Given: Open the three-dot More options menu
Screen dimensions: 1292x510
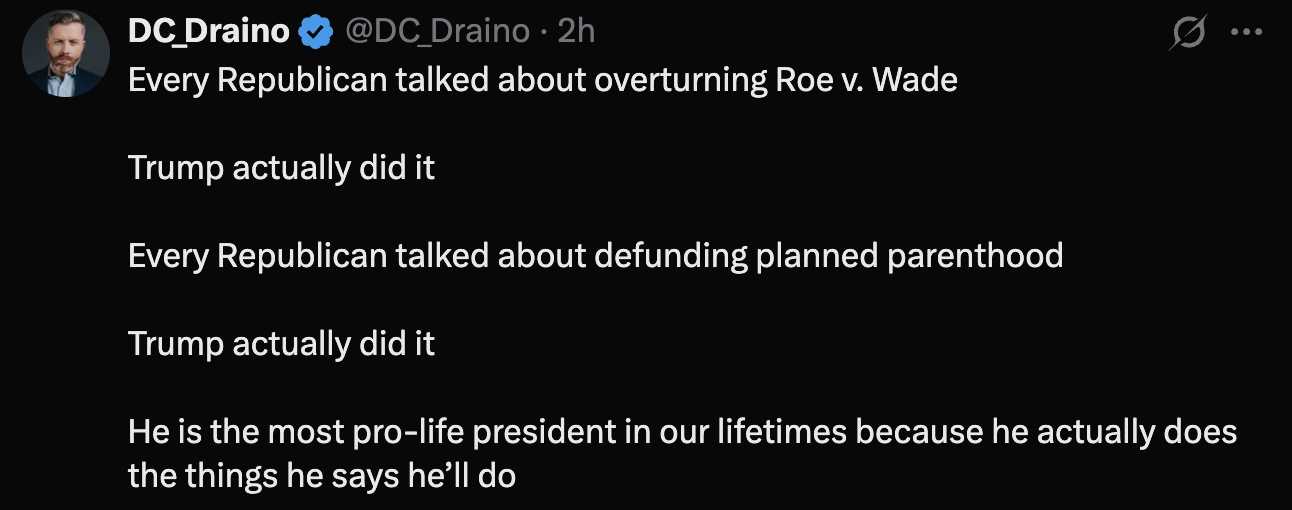Looking at the screenshot, I should pos(1246,33).
